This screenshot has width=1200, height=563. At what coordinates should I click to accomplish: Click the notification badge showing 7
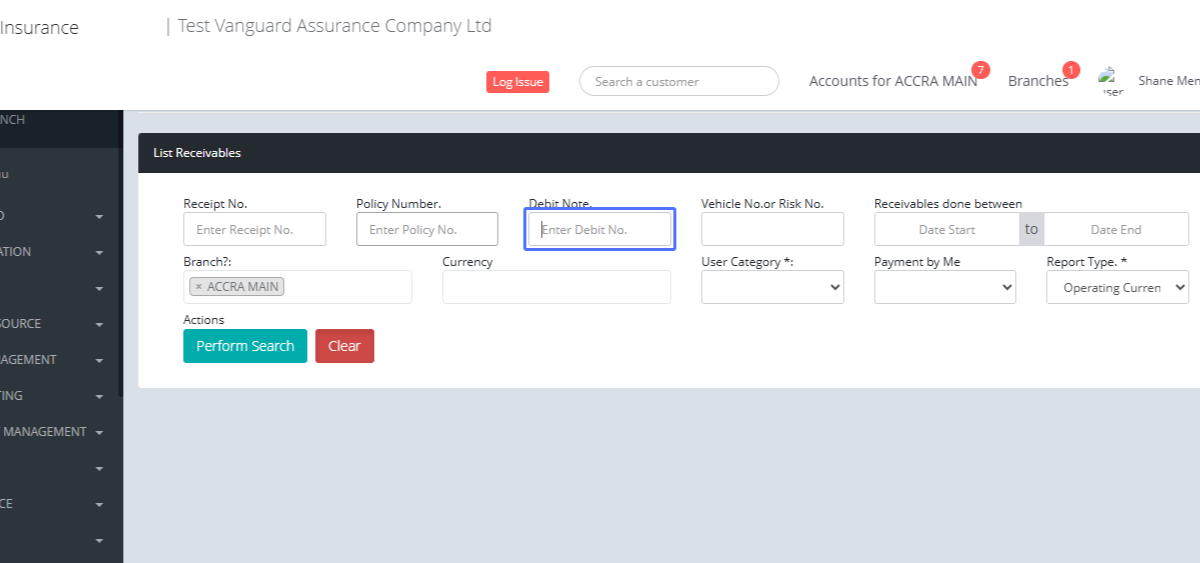(x=980, y=70)
